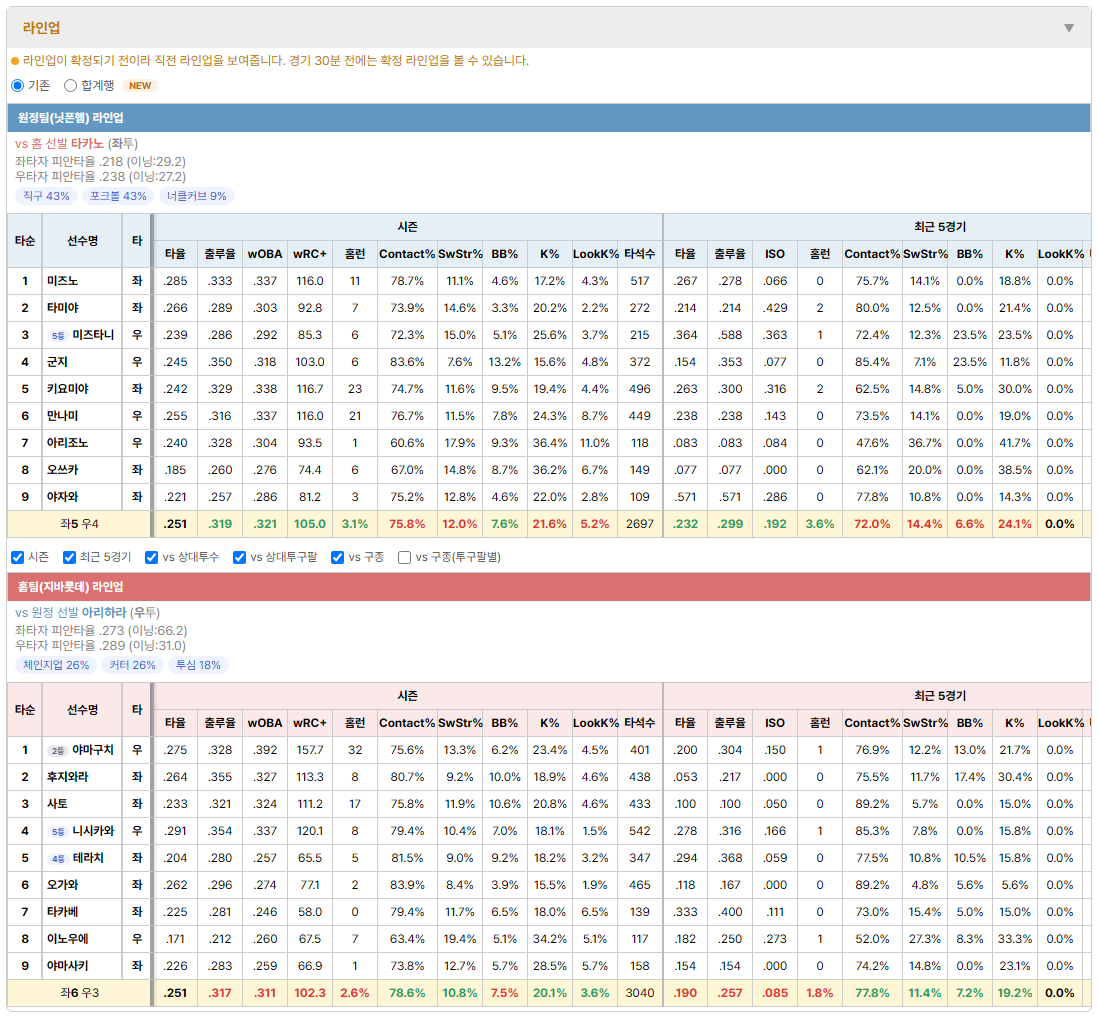Click the NEW badge beside 합계행
This screenshot has height=1018, width=1098.
(139, 85)
